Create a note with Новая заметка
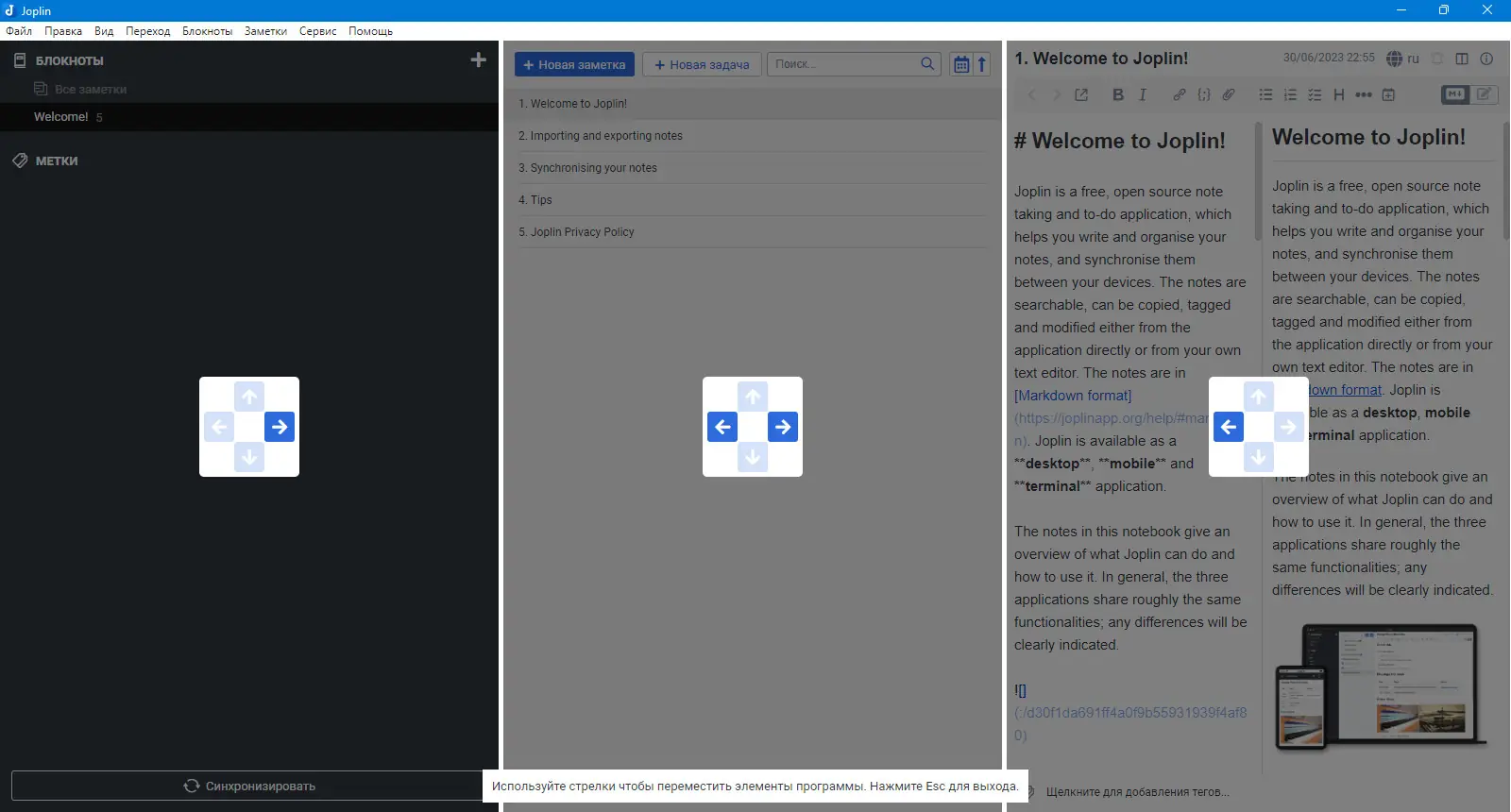Image resolution: width=1511 pixels, height=812 pixels. (574, 64)
